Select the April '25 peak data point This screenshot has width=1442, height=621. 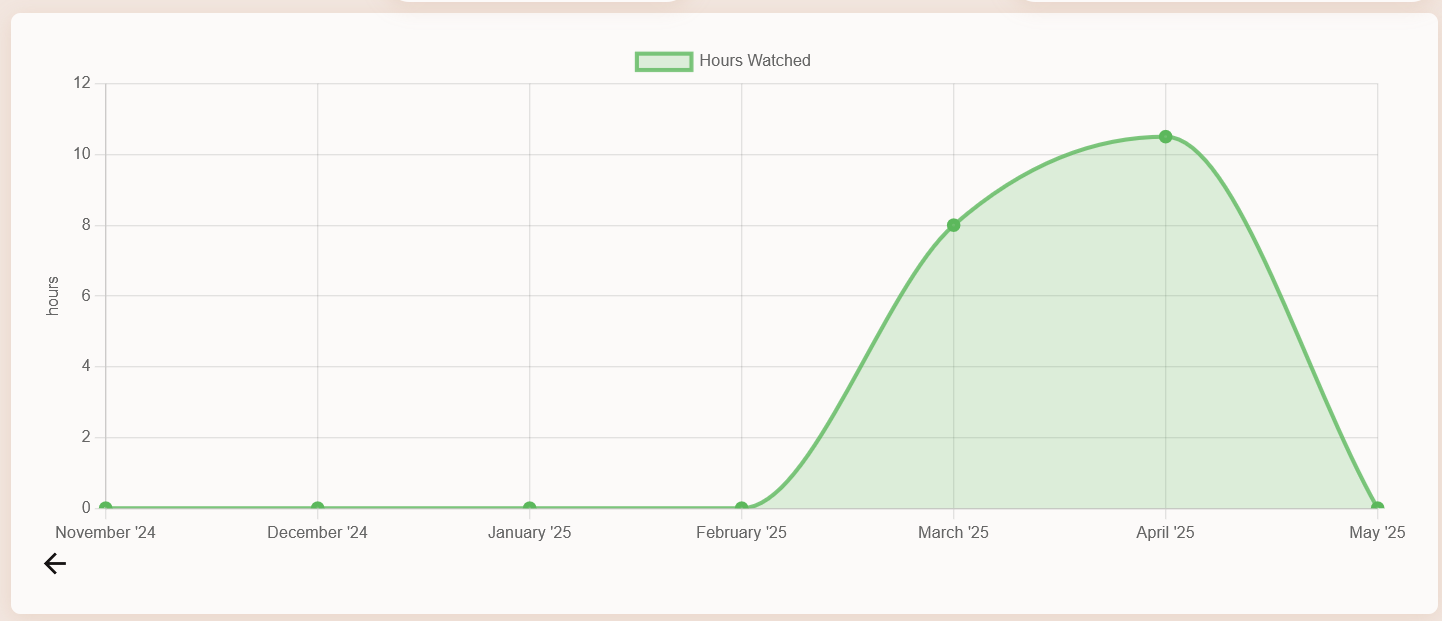tap(1166, 137)
